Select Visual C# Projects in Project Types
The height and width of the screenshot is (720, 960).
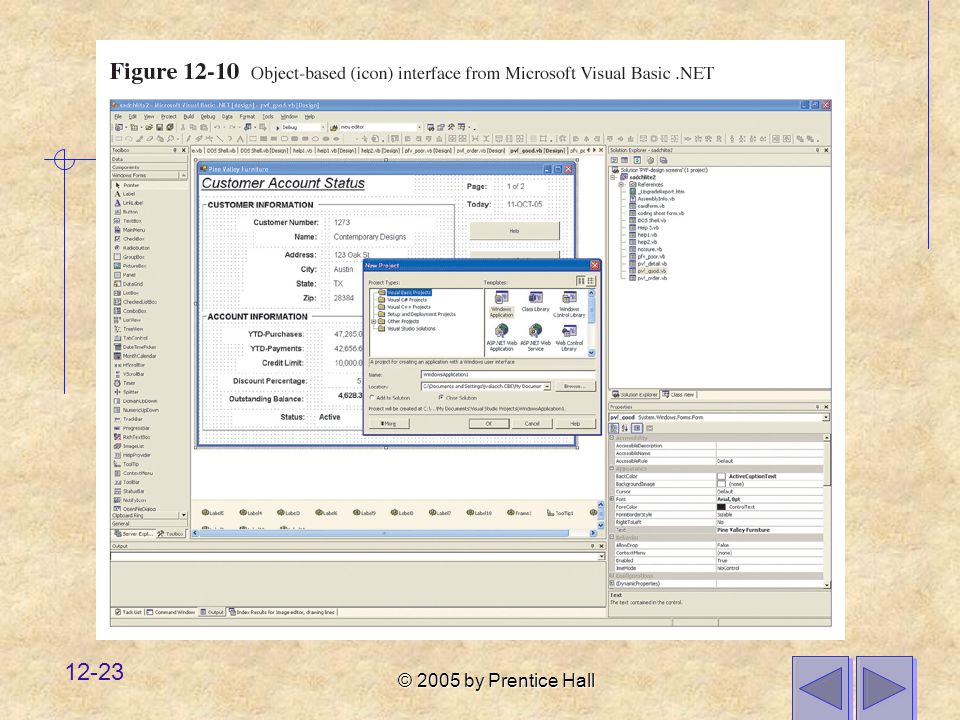click(x=402, y=300)
